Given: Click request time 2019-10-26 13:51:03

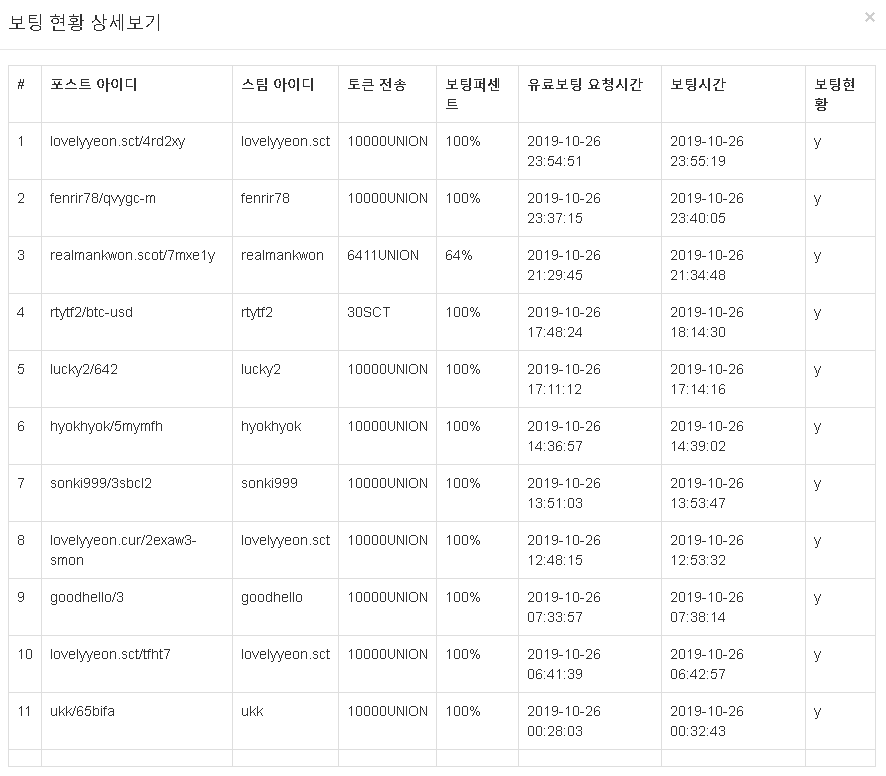Looking at the screenshot, I should (564, 494).
